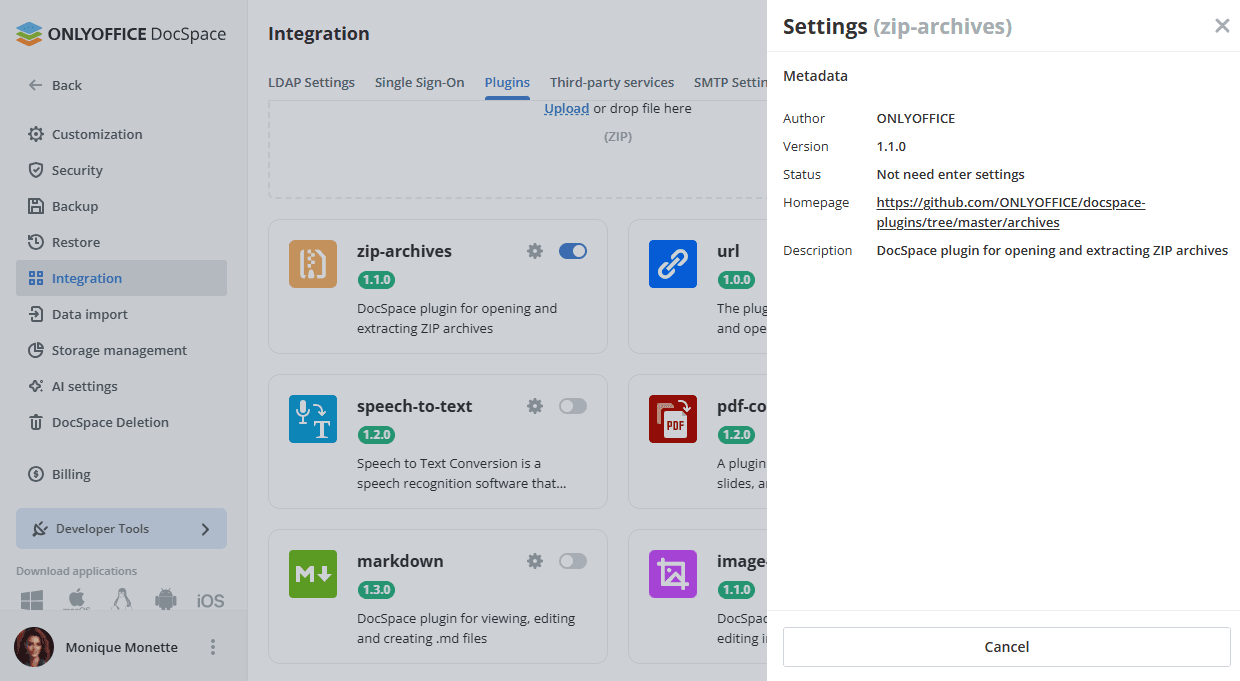Select the Plugins tab
Image resolution: width=1240 pixels, height=681 pixels.
507,82
